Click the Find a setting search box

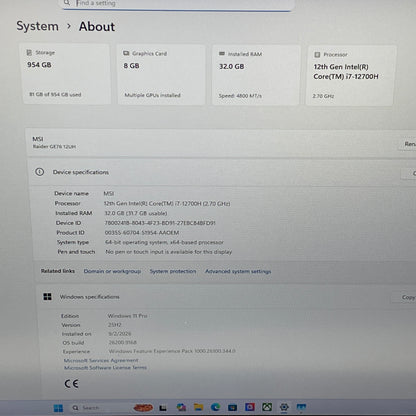coord(177,4)
